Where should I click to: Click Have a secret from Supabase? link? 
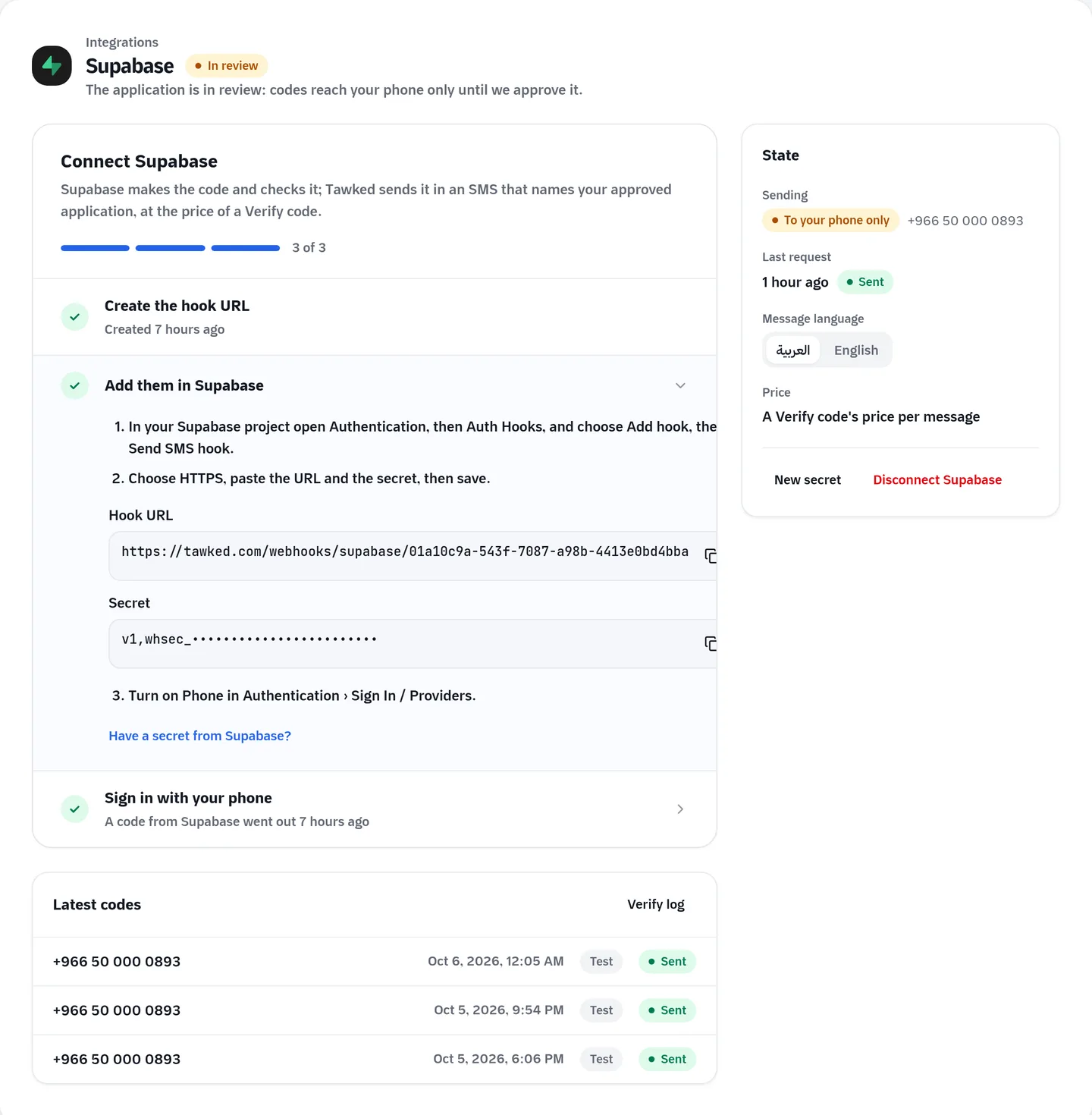(x=200, y=736)
